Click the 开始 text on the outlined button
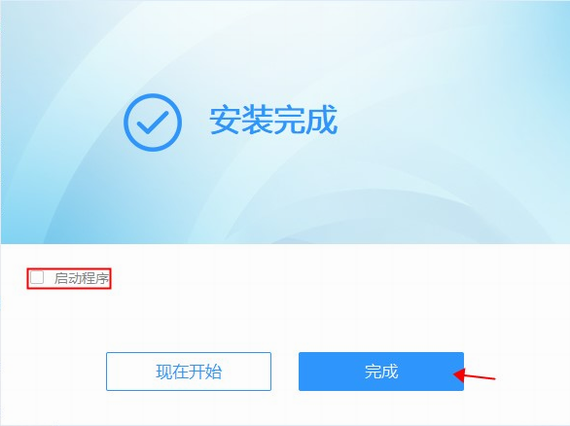 [205, 372]
